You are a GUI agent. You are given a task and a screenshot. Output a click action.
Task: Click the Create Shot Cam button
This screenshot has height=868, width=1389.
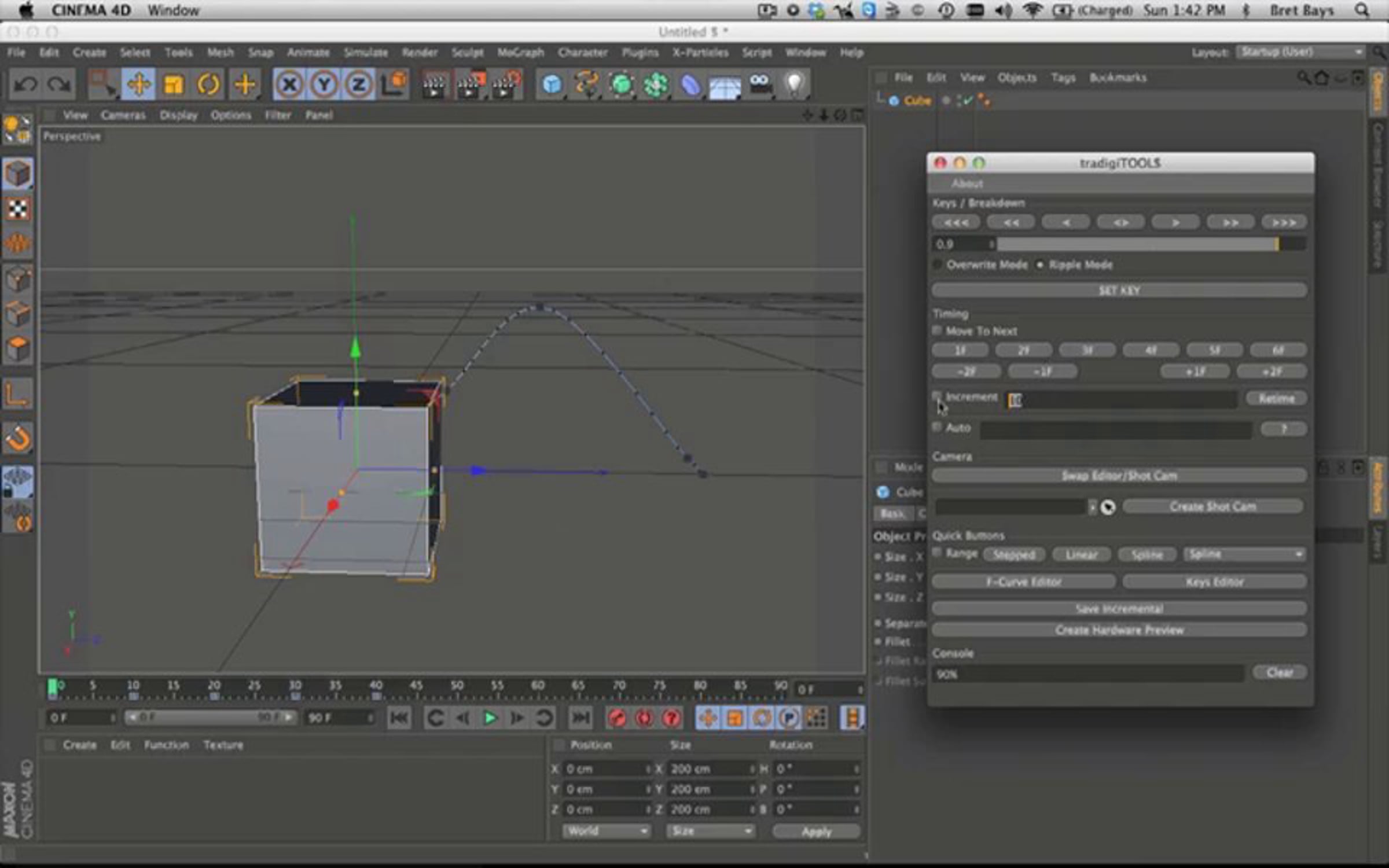[x=1213, y=507]
